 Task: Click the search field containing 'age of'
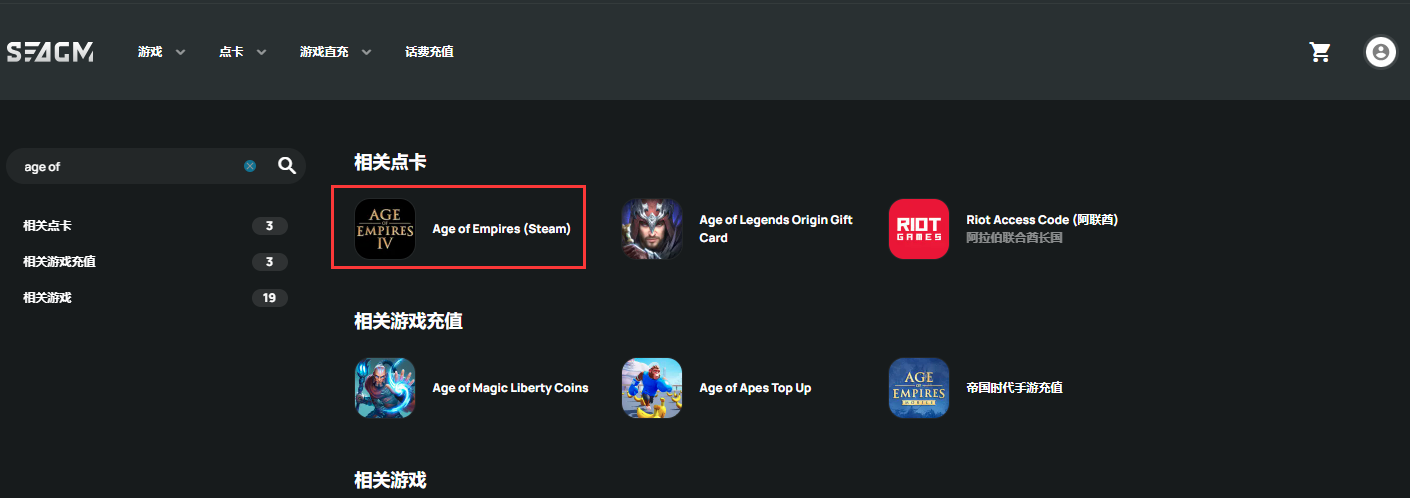[130, 166]
